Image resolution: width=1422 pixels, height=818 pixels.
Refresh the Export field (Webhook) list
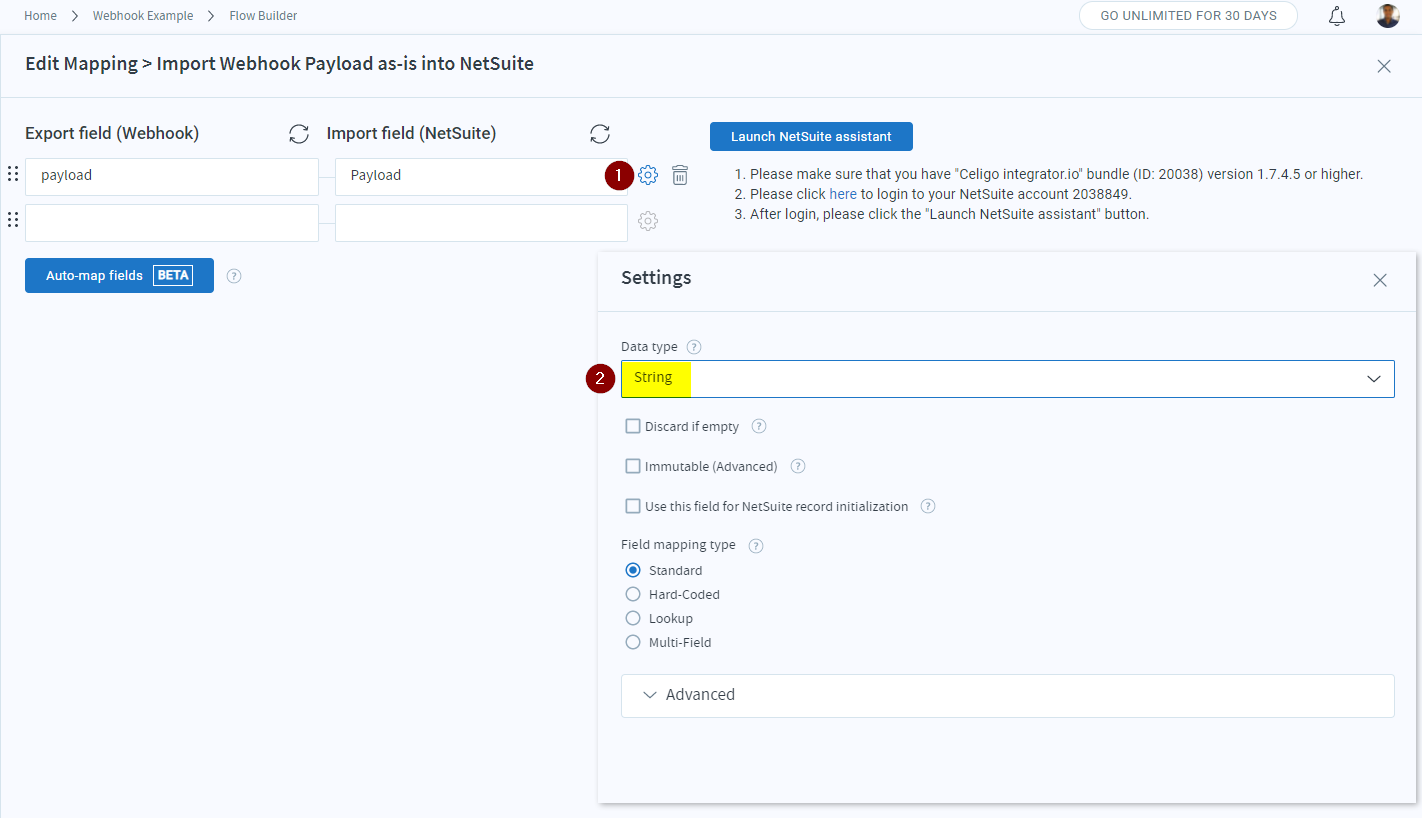[x=298, y=134]
